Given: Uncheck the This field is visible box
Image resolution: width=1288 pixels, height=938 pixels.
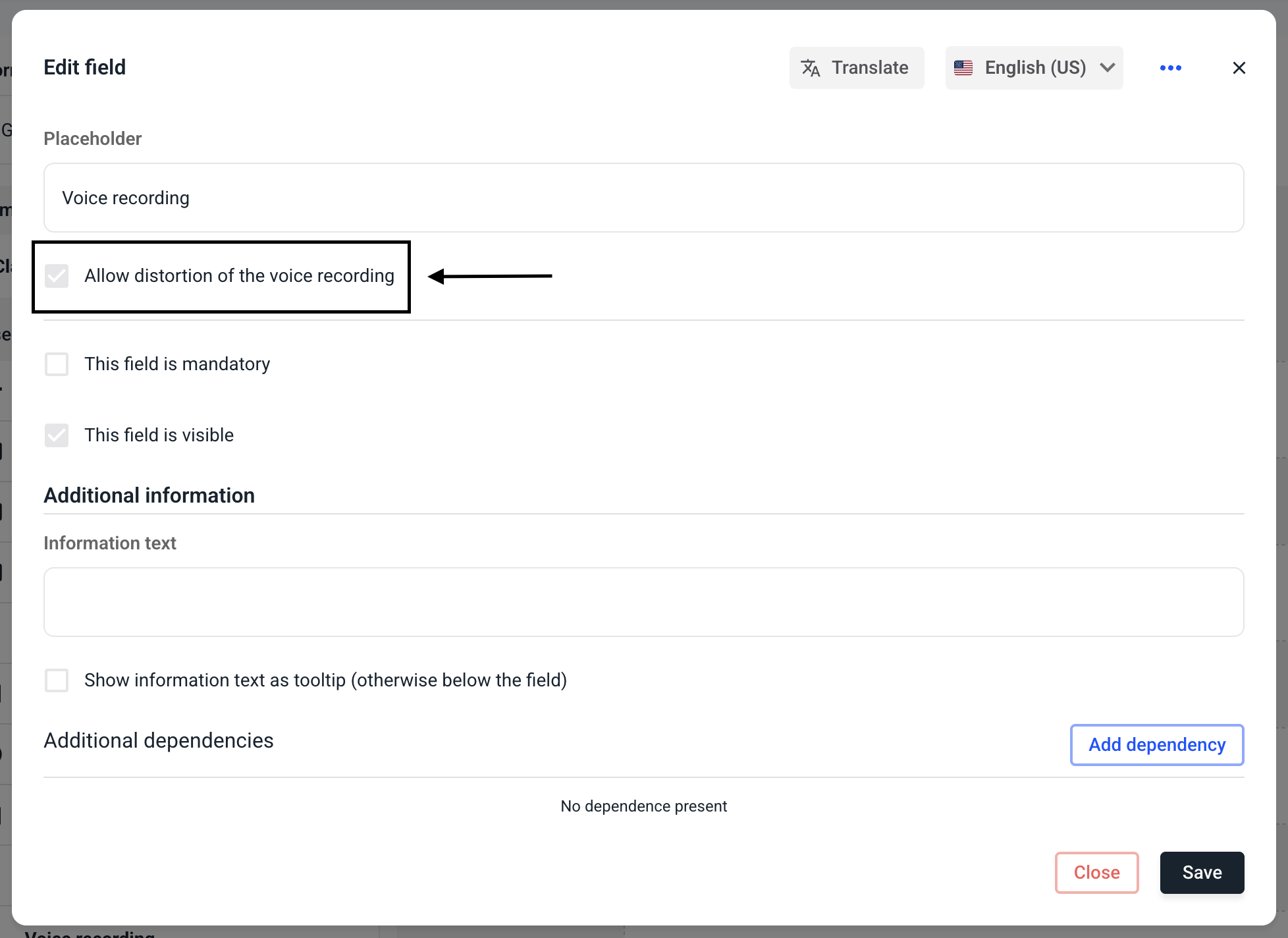Looking at the screenshot, I should tap(57, 435).
